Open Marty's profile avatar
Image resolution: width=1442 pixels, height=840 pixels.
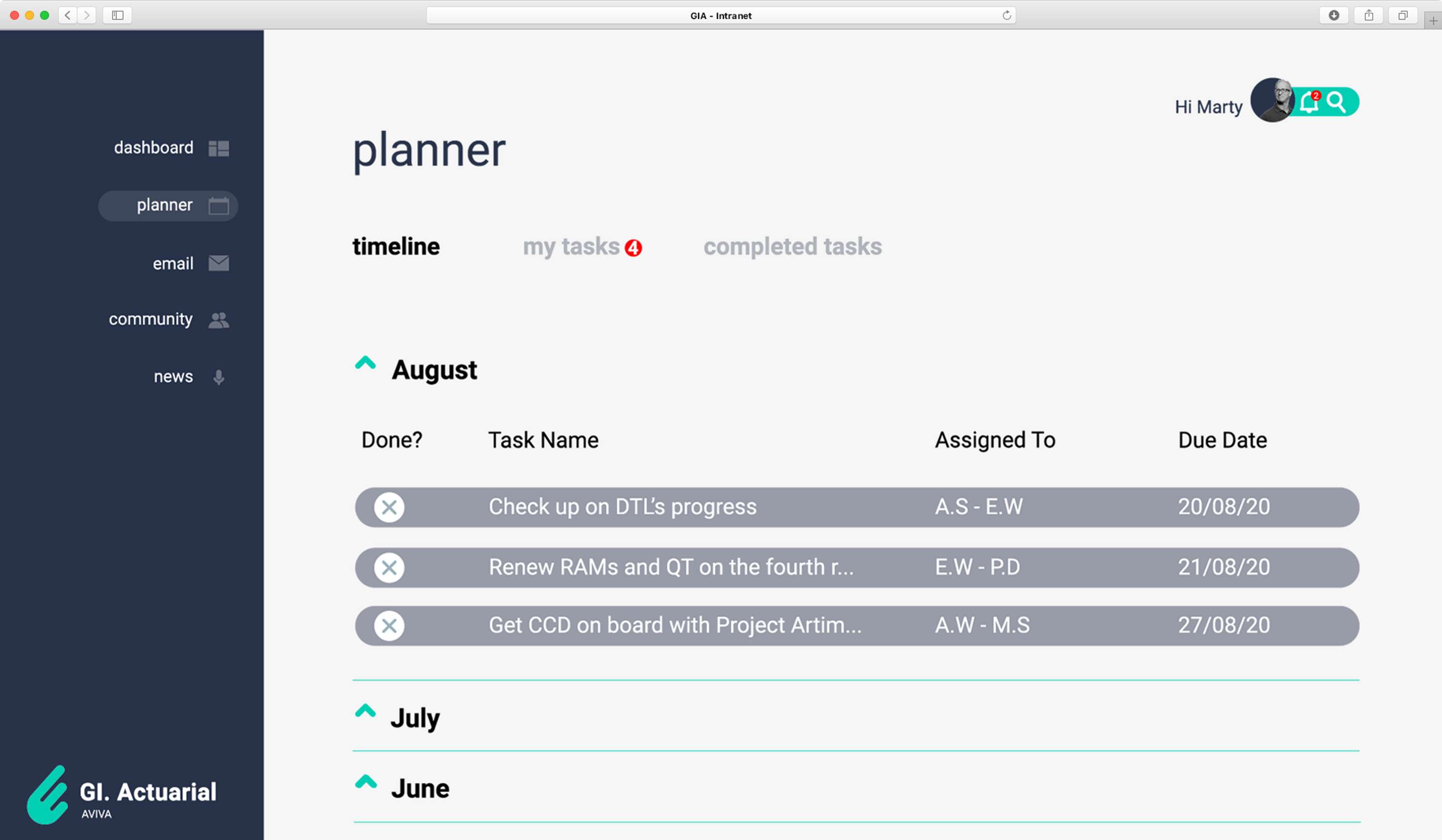[x=1272, y=100]
